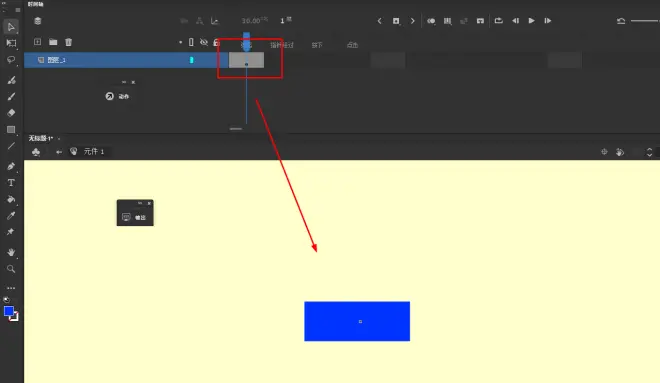660x383 pixels.
Task: Toggle layer visibility eye icon
Action: (x=204, y=42)
